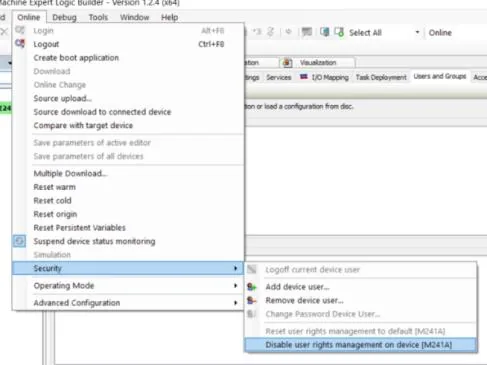Select Source download to connected device
The width and height of the screenshot is (487, 365).
pos(128,112)
